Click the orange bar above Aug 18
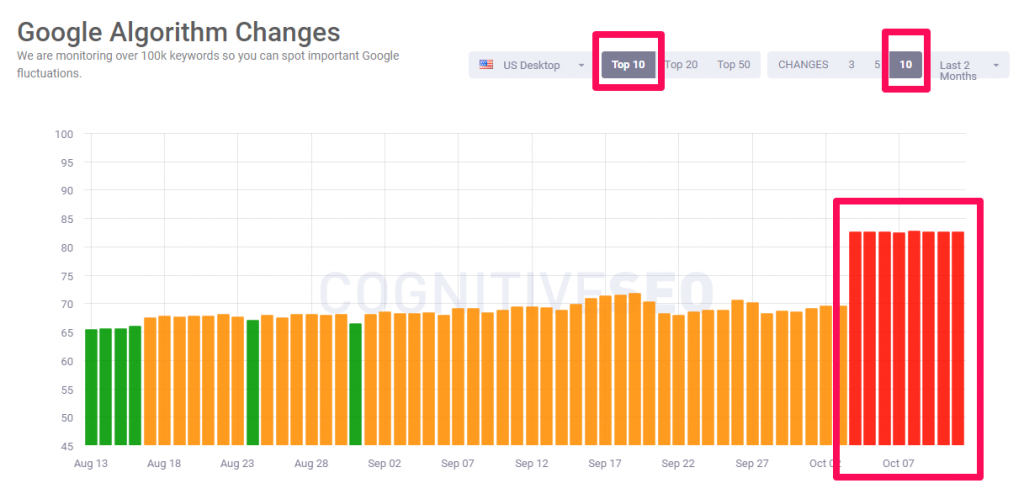 [x=165, y=380]
